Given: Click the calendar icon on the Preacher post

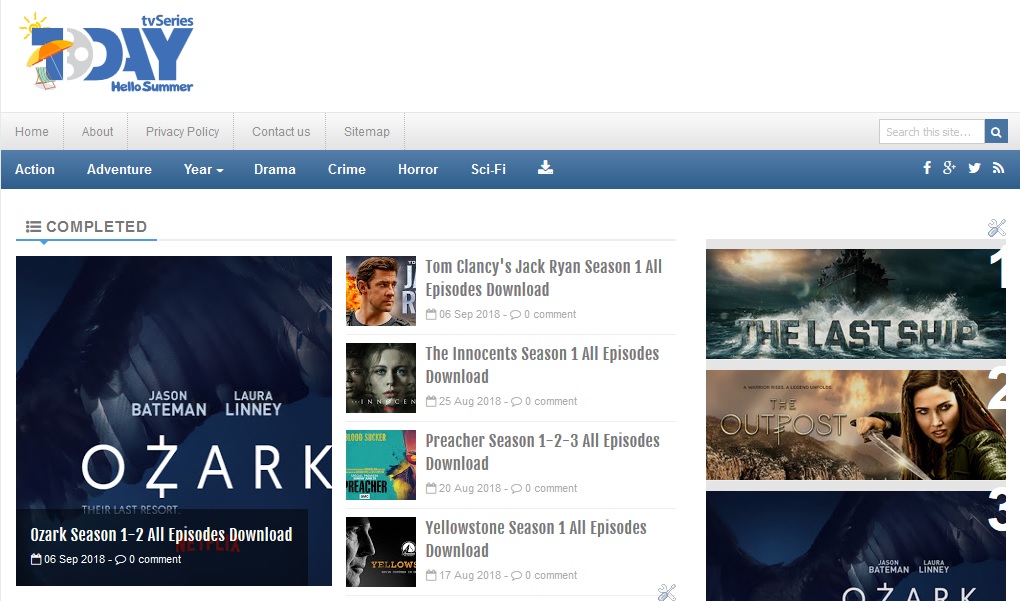Looking at the screenshot, I should pos(430,488).
